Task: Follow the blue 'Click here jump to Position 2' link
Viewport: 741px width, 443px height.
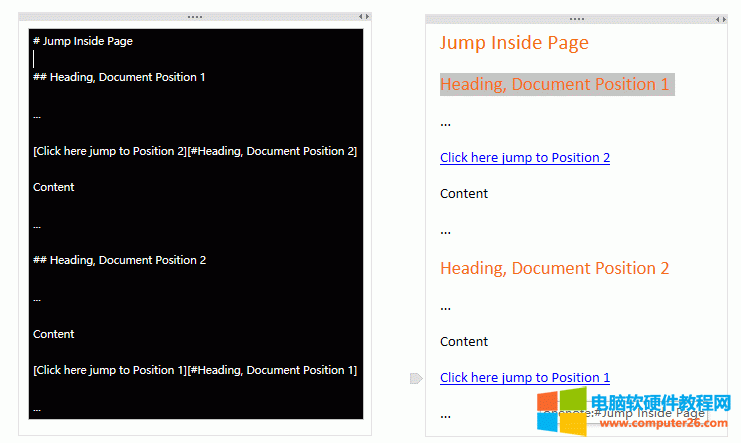Action: coord(525,157)
